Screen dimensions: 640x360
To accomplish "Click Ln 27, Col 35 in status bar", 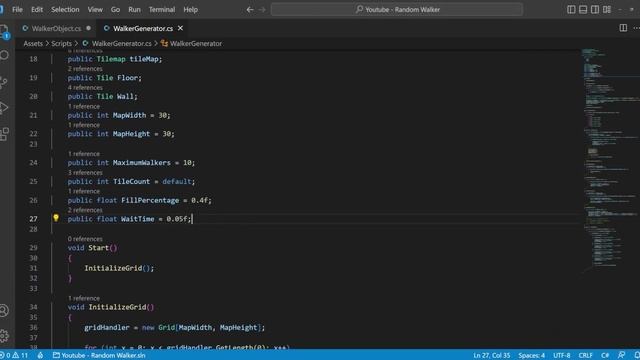I will 491,356.
